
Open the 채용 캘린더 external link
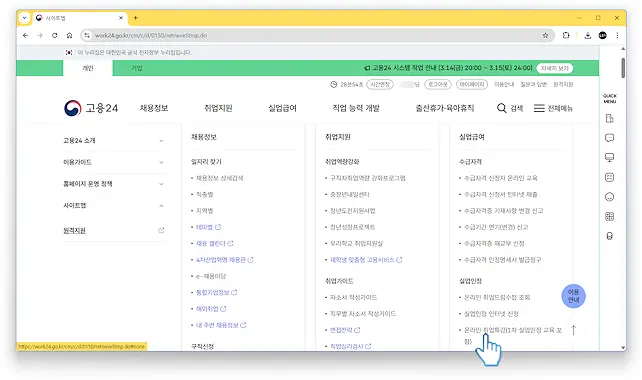coord(215,243)
